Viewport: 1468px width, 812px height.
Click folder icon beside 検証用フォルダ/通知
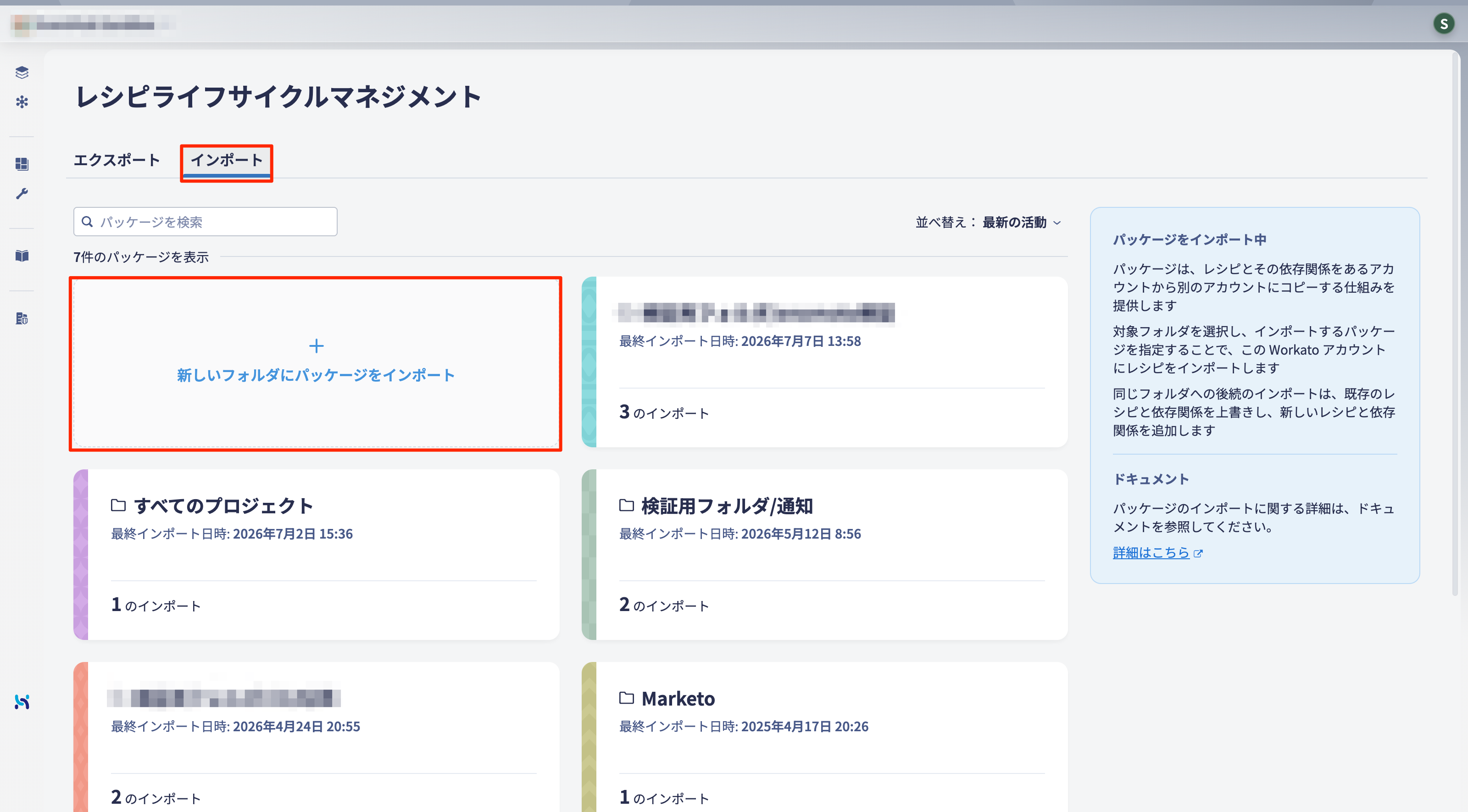click(626, 505)
